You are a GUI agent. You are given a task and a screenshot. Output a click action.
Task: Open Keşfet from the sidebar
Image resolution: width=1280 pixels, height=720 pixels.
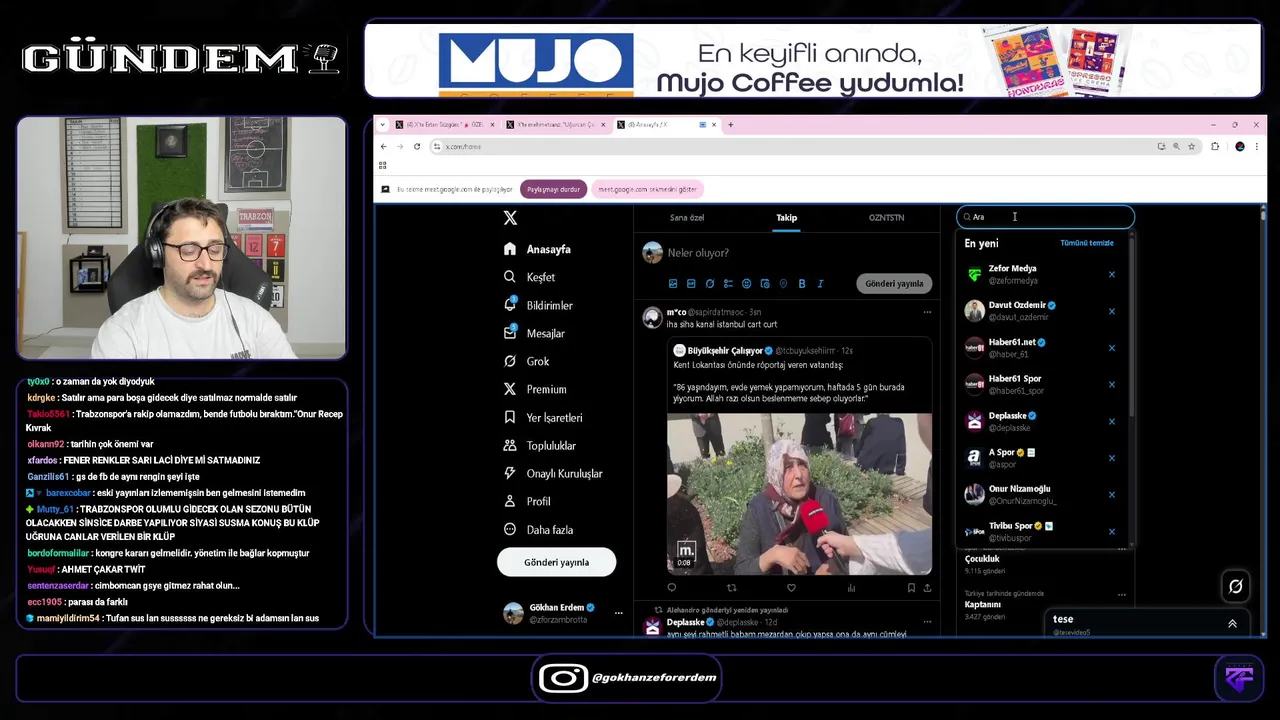click(x=529, y=277)
